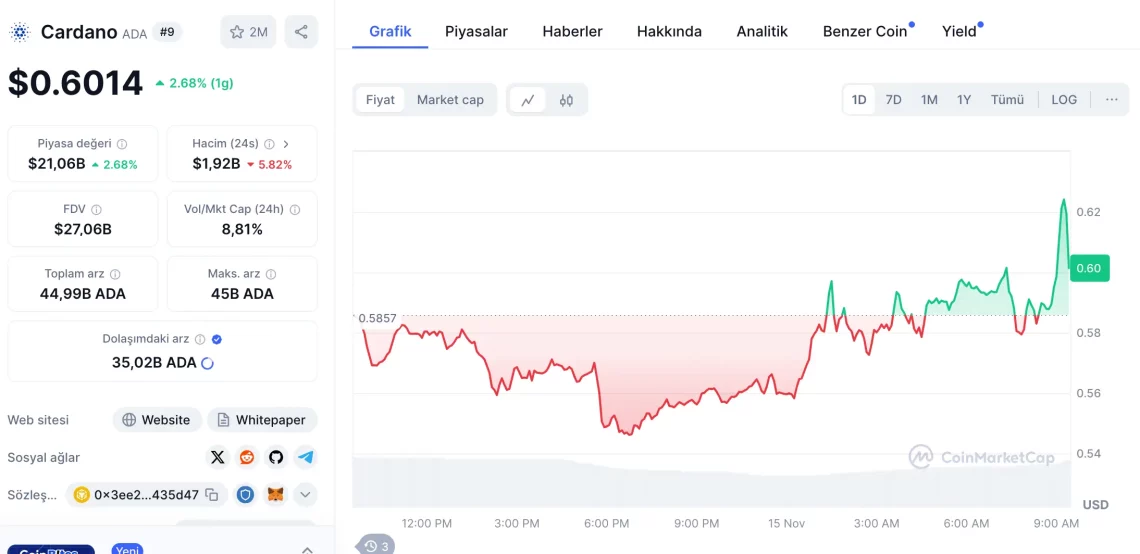The width and height of the screenshot is (1140, 554).
Task: Click the 45B ADA max supply
Action: pyautogui.click(x=242, y=294)
